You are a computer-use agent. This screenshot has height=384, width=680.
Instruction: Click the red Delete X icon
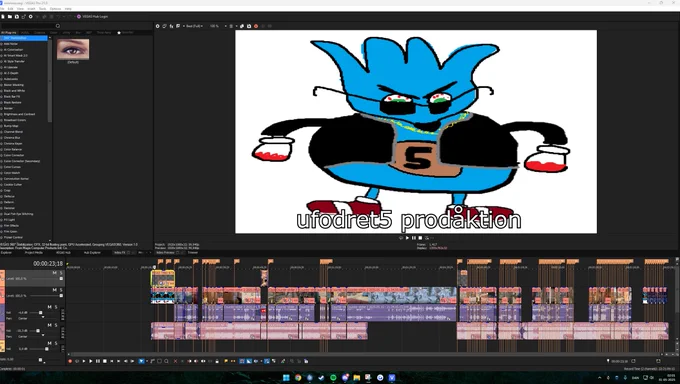pyautogui.click(x=175, y=361)
